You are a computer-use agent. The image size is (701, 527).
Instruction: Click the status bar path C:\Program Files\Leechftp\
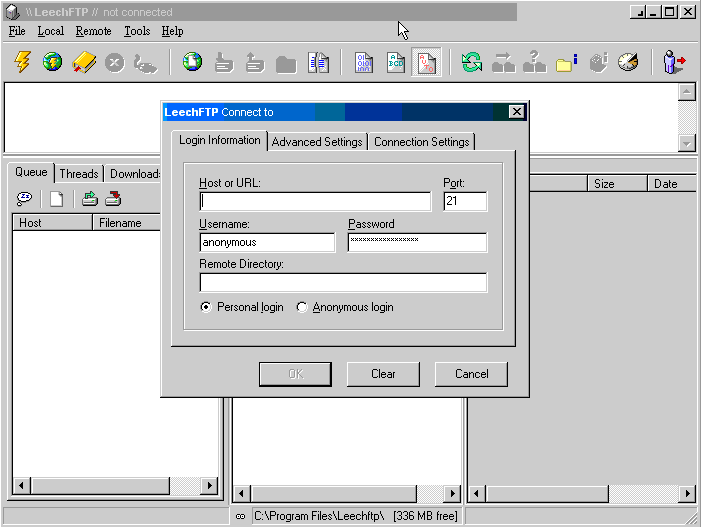tap(319, 516)
